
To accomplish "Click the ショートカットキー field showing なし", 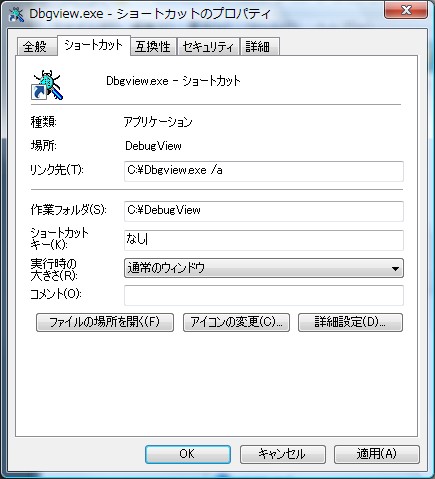I will pos(264,240).
